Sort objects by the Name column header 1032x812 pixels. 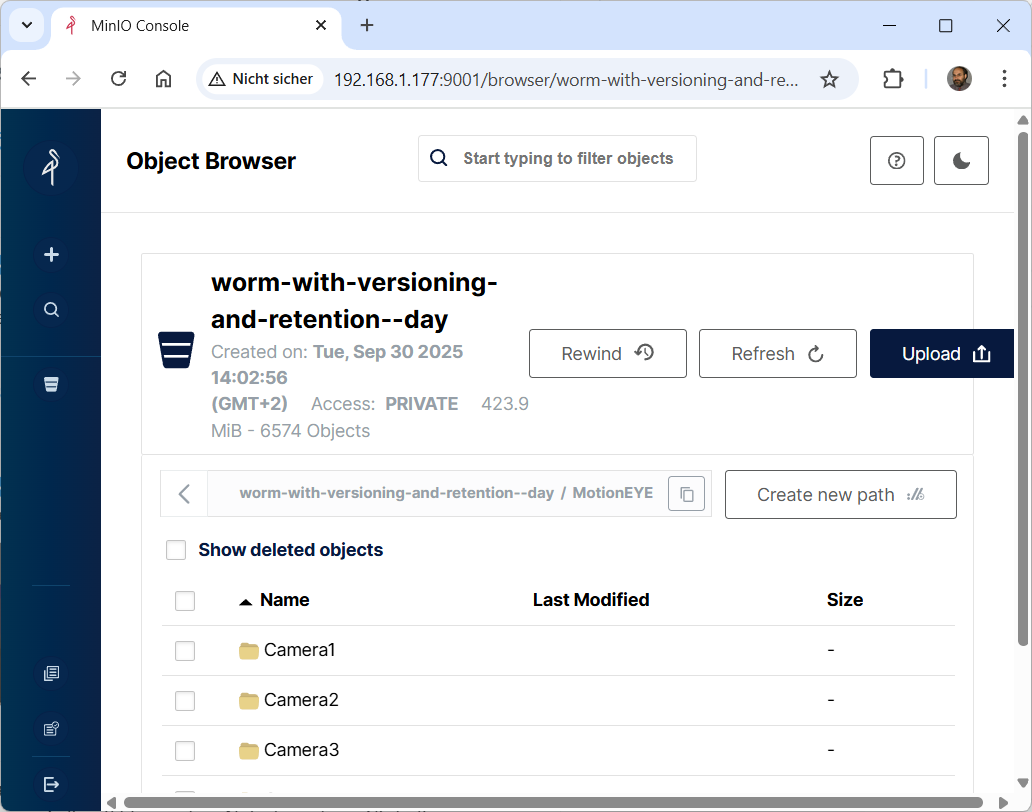pos(284,600)
